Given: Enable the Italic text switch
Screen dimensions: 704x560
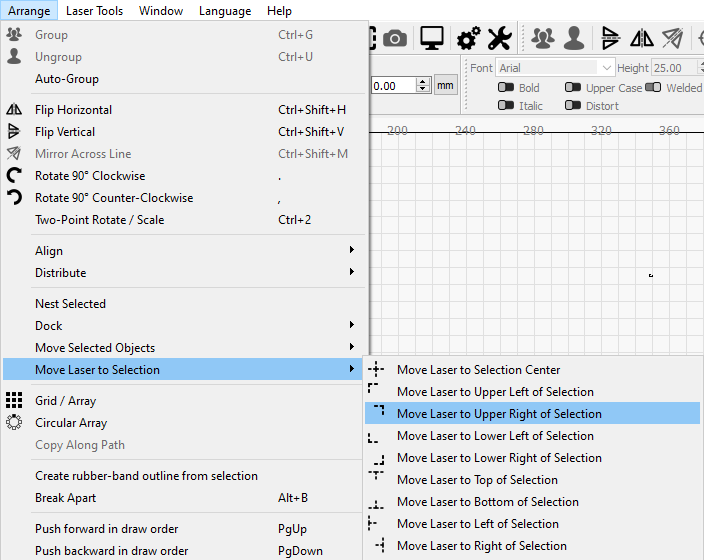Looking at the screenshot, I should tap(506, 106).
